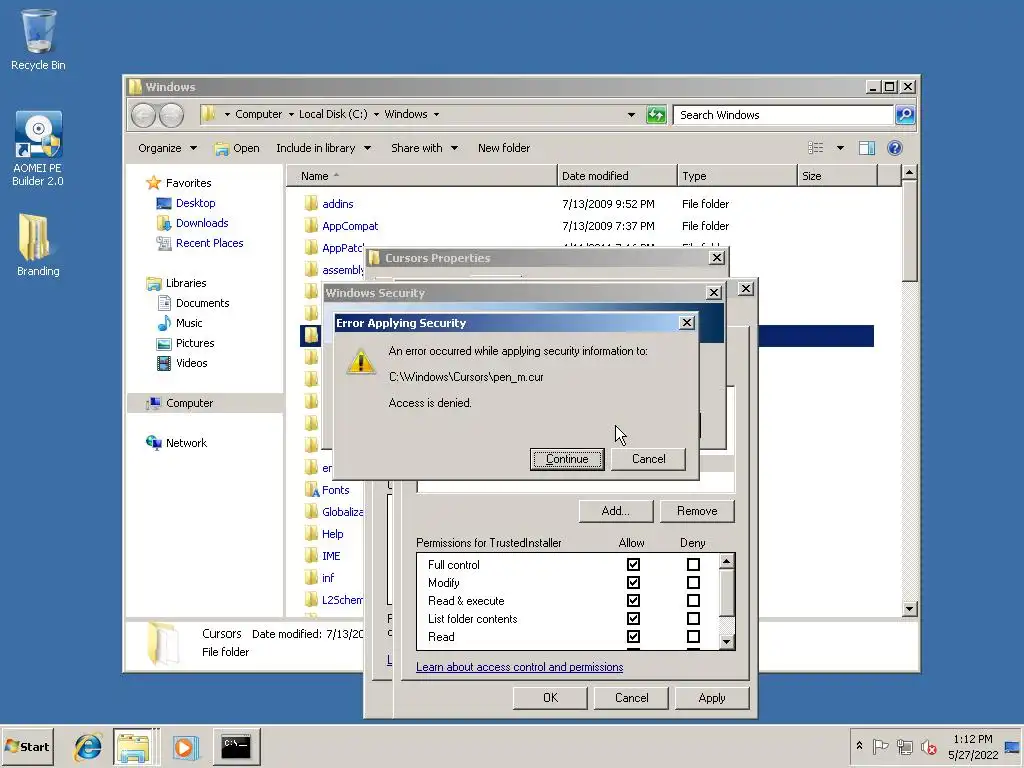Open the Organize dropdown menu
This screenshot has width=1024, height=768.
167,148
